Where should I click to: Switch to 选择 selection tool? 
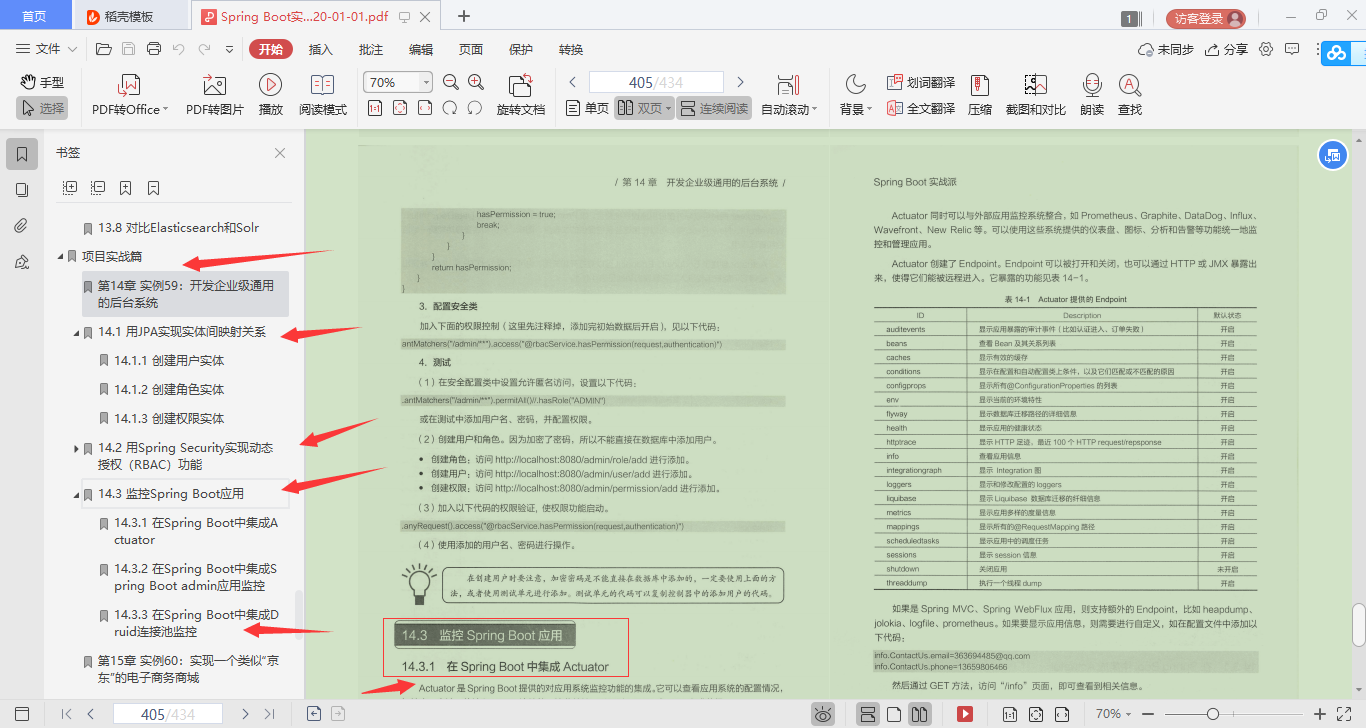[x=42, y=108]
